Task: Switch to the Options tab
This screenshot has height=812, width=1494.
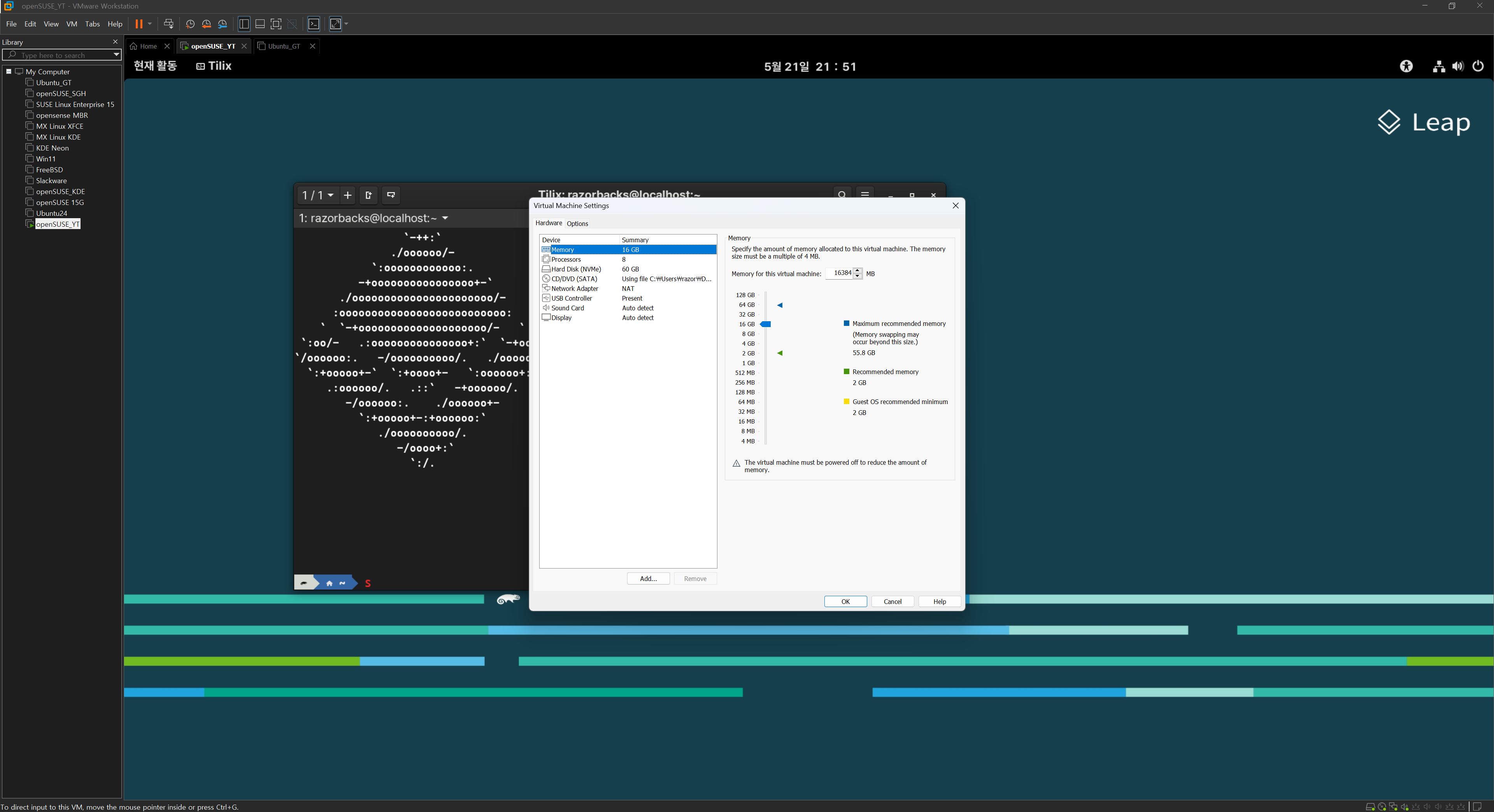Action: [577, 223]
